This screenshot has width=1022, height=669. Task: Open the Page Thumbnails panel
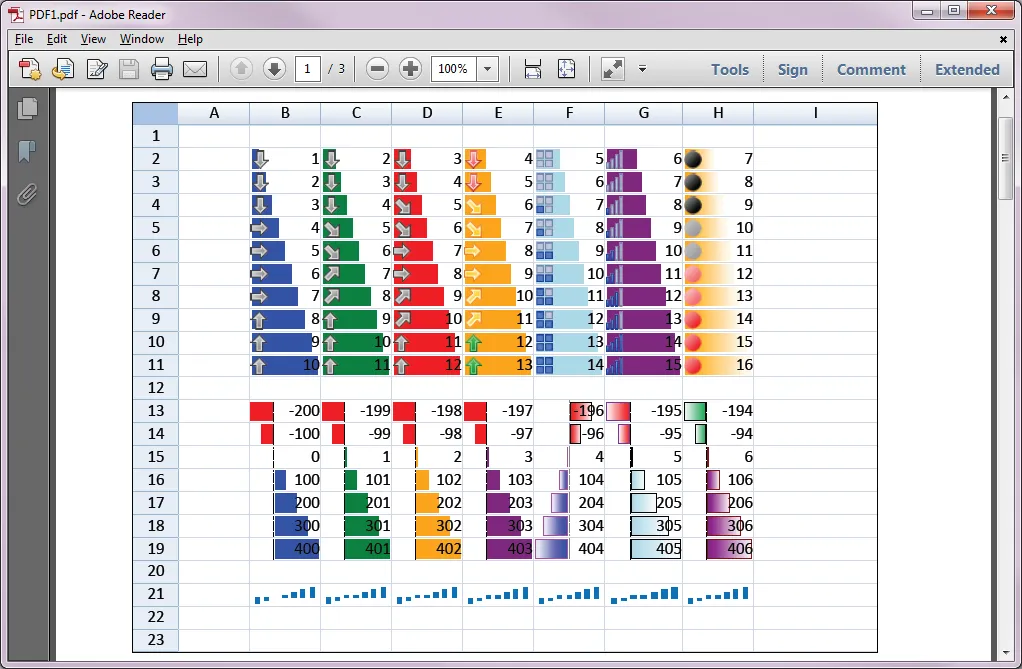click(27, 109)
